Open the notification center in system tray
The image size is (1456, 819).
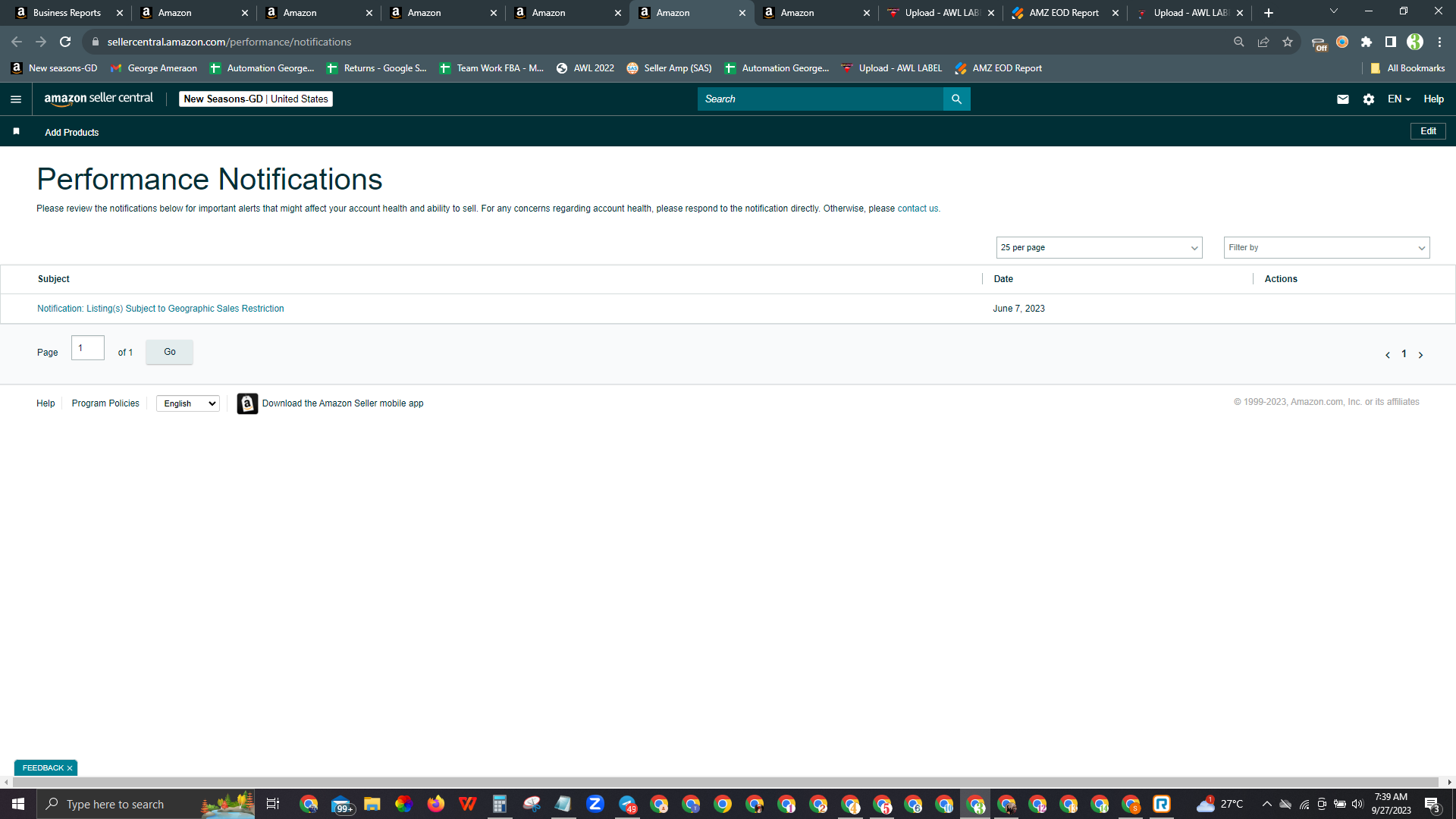click(1432, 804)
